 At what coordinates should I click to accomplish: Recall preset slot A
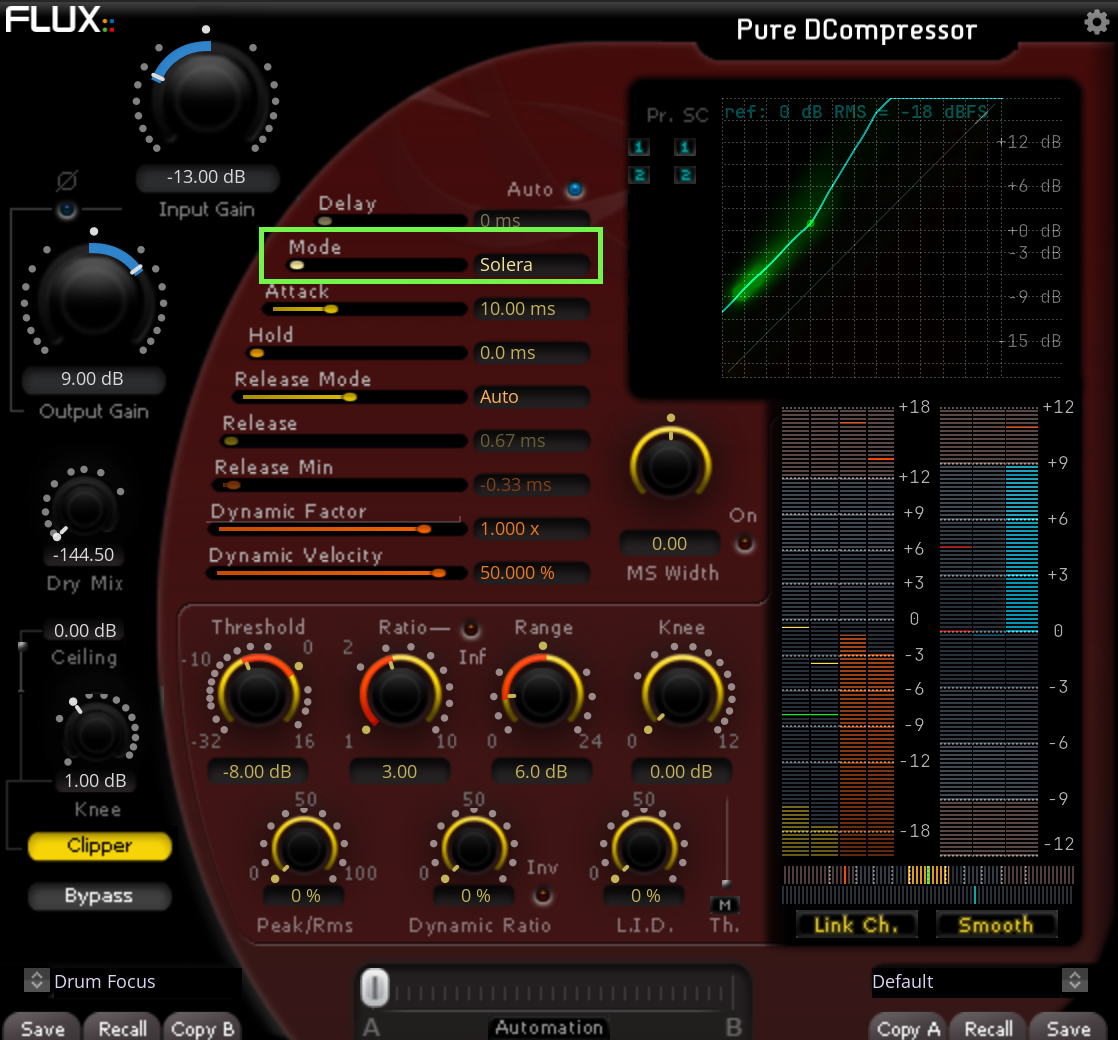coord(122,1029)
